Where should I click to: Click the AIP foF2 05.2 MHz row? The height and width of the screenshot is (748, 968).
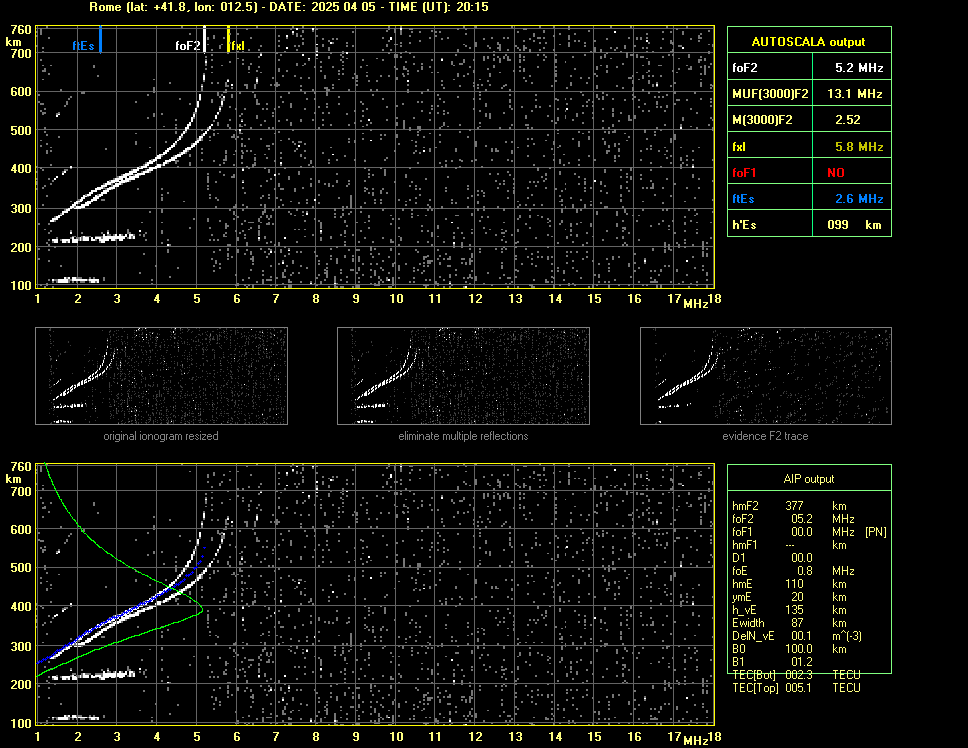coord(793,519)
